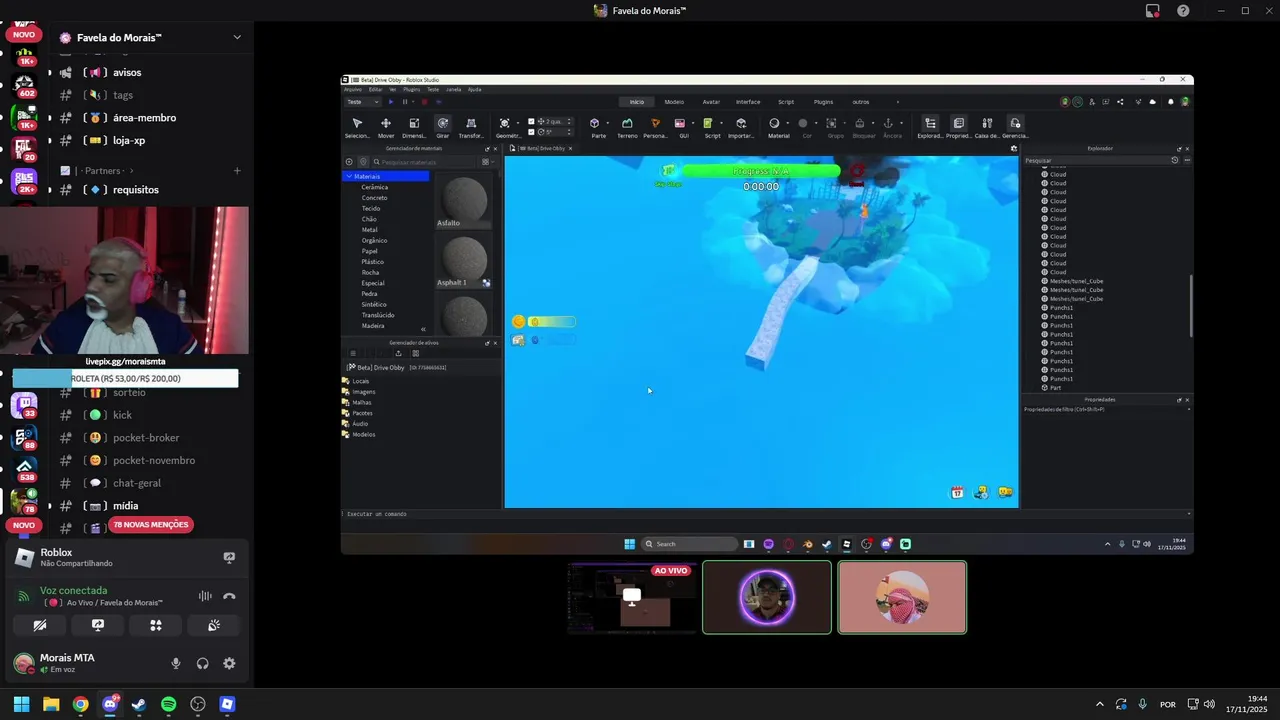Image resolution: width=1280 pixels, height=720 pixels.
Task: Toggle Discord camera on or off
Action: (x=40, y=625)
